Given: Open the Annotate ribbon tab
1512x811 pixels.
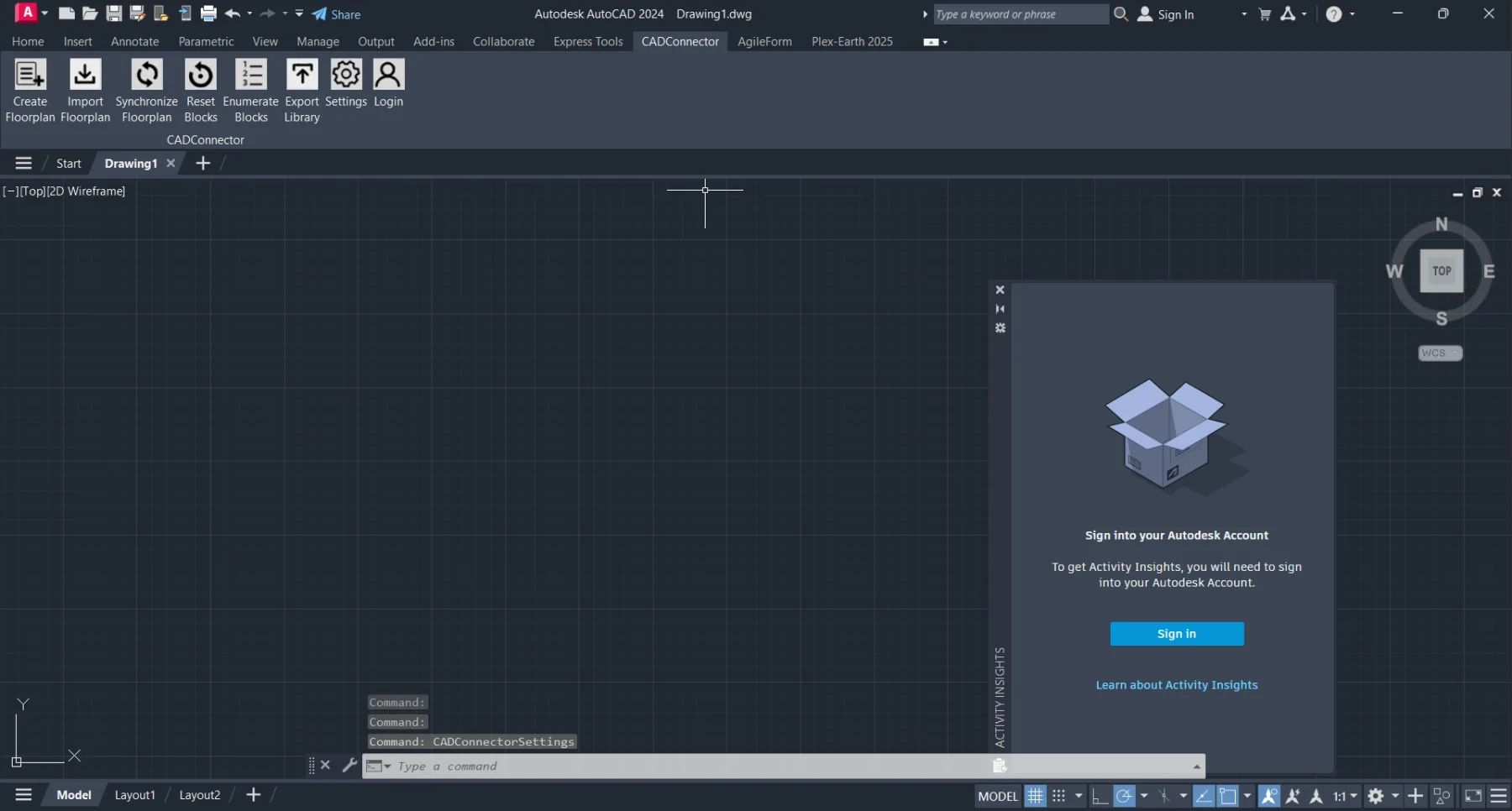Looking at the screenshot, I should [x=134, y=42].
